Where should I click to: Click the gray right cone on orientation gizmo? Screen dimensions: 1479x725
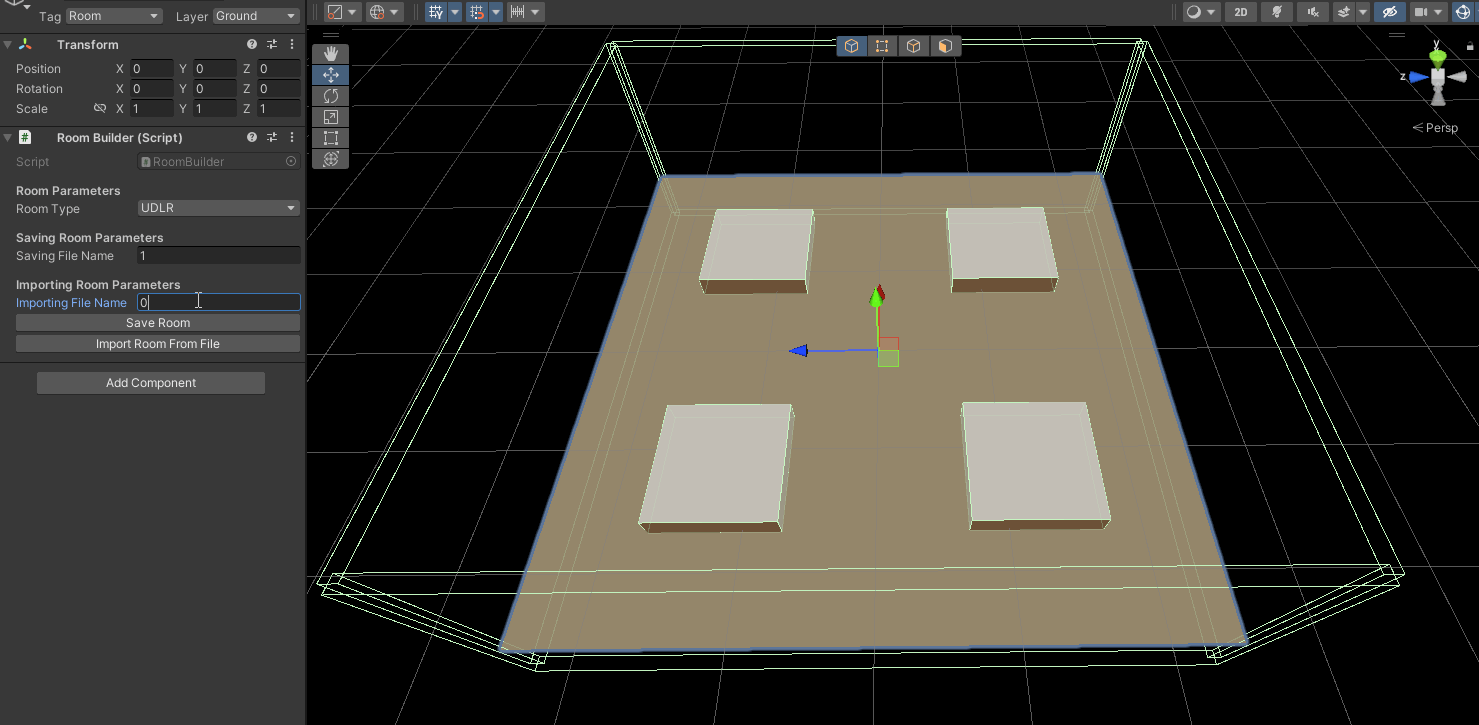1457,77
